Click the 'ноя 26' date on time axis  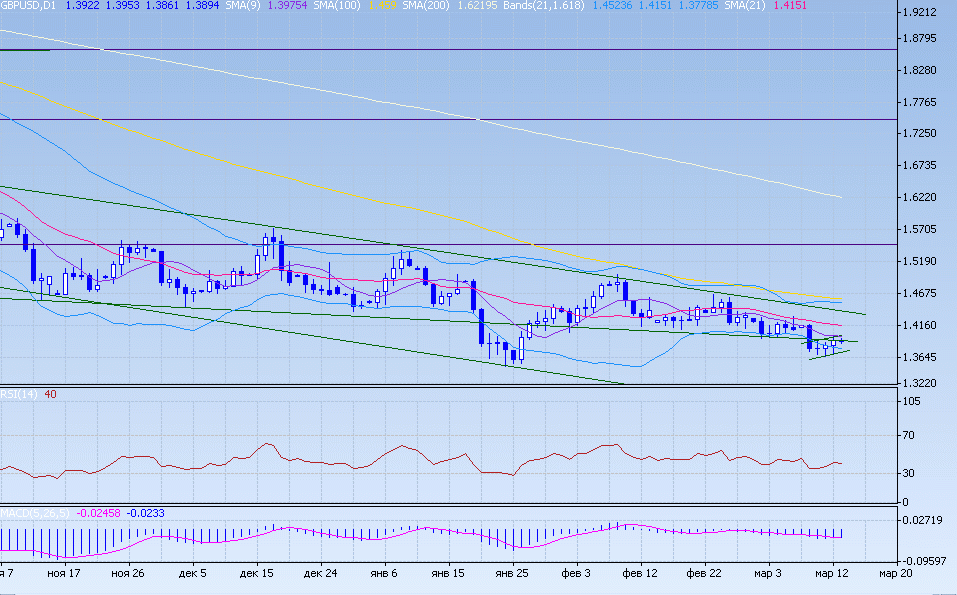coord(129,574)
